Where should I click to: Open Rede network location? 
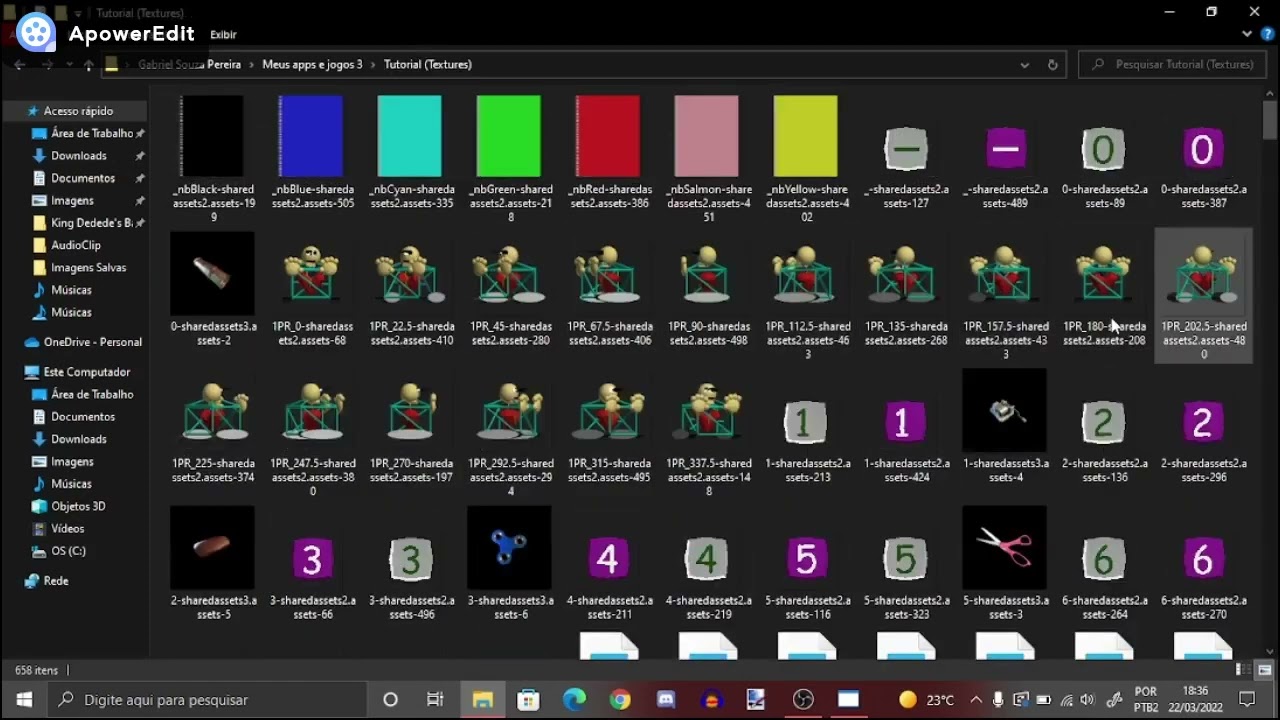pyautogui.click(x=56, y=581)
